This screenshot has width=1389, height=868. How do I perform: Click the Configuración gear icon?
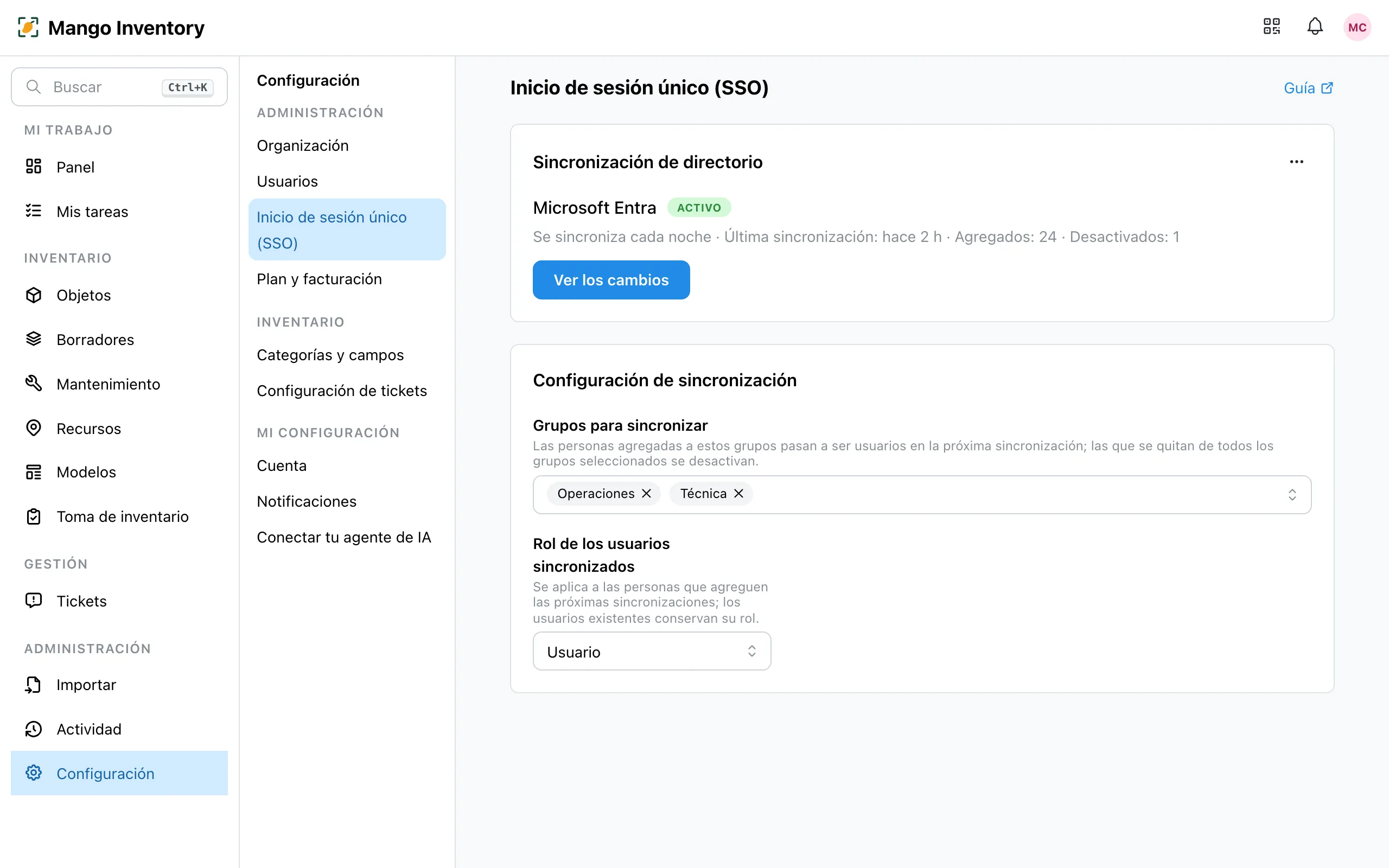[33, 773]
